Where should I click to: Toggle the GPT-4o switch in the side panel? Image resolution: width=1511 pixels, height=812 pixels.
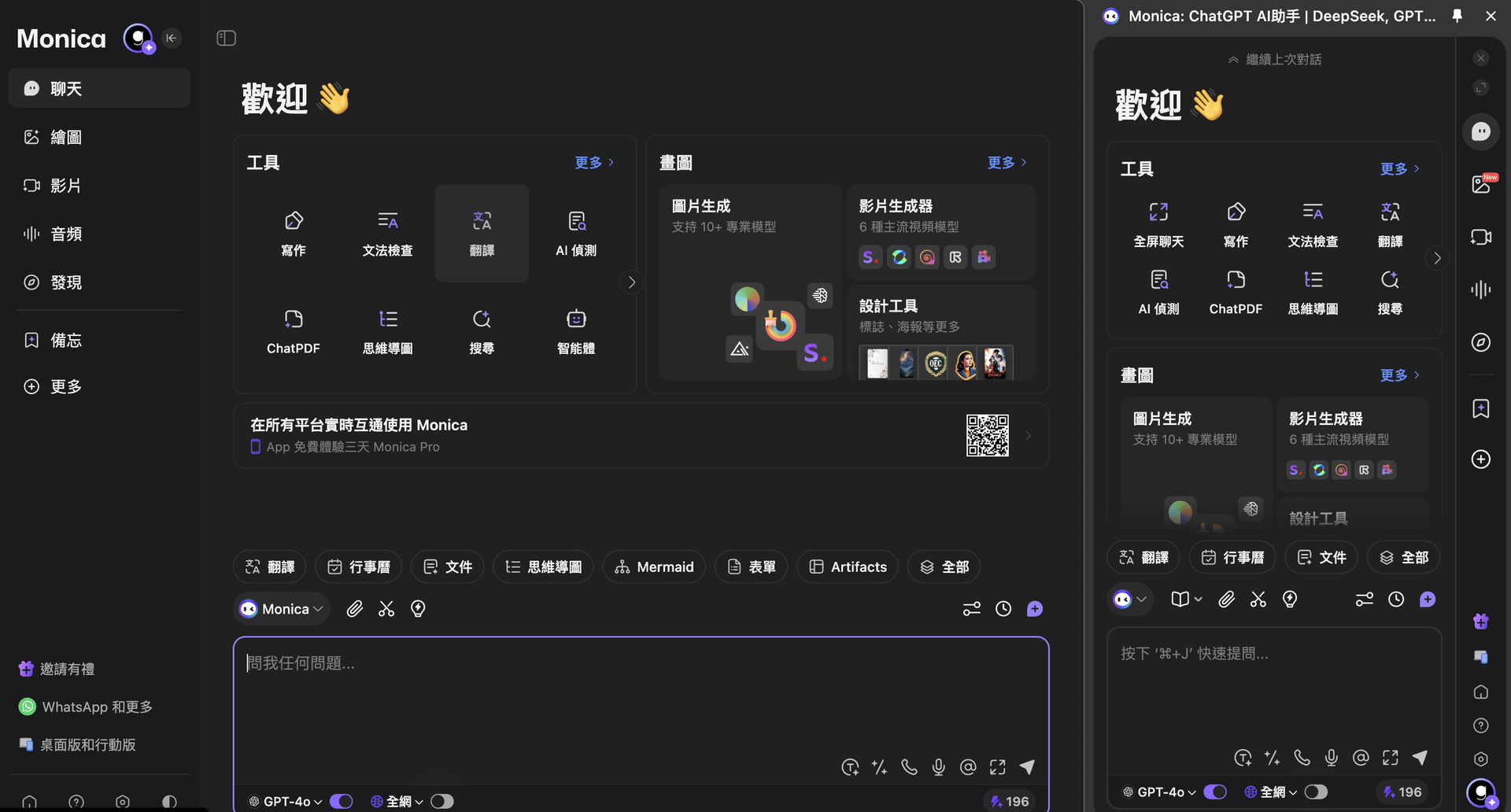point(1215,792)
